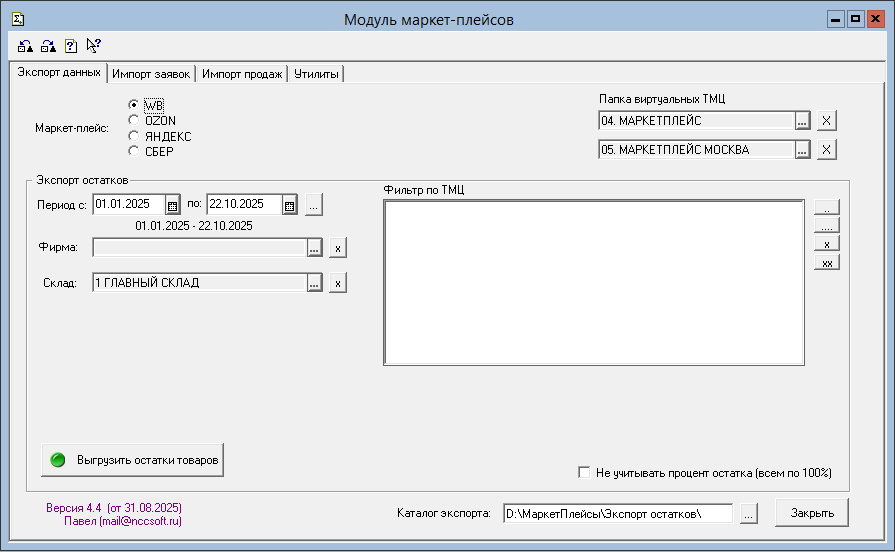The height and width of the screenshot is (552, 895).
Task: Choose the ЯНДЕКС marketplace option
Action: 133,136
